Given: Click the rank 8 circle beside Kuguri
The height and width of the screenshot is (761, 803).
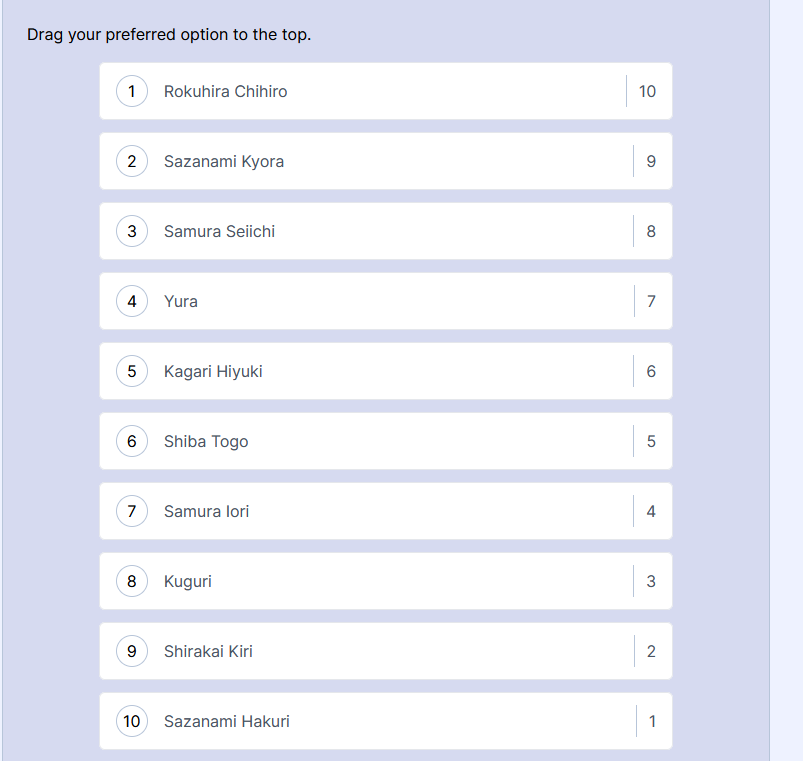Looking at the screenshot, I should [x=132, y=581].
